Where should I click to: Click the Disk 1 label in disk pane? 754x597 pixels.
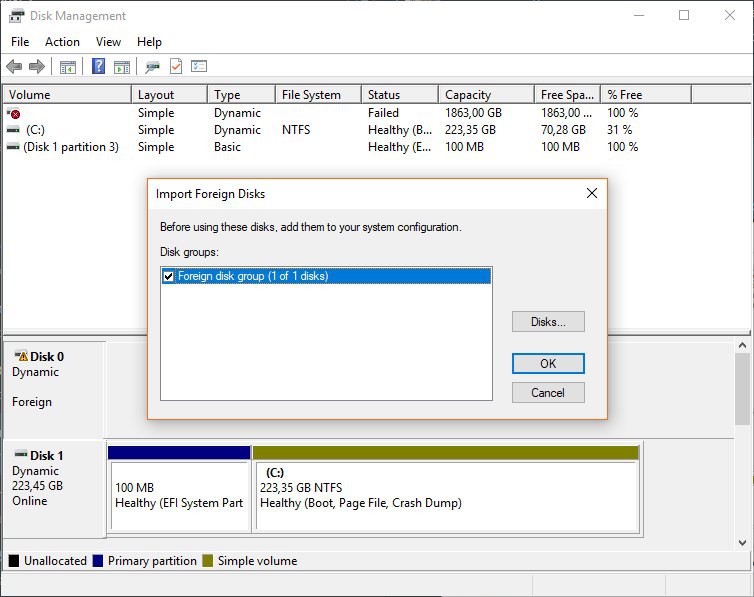[x=46, y=455]
